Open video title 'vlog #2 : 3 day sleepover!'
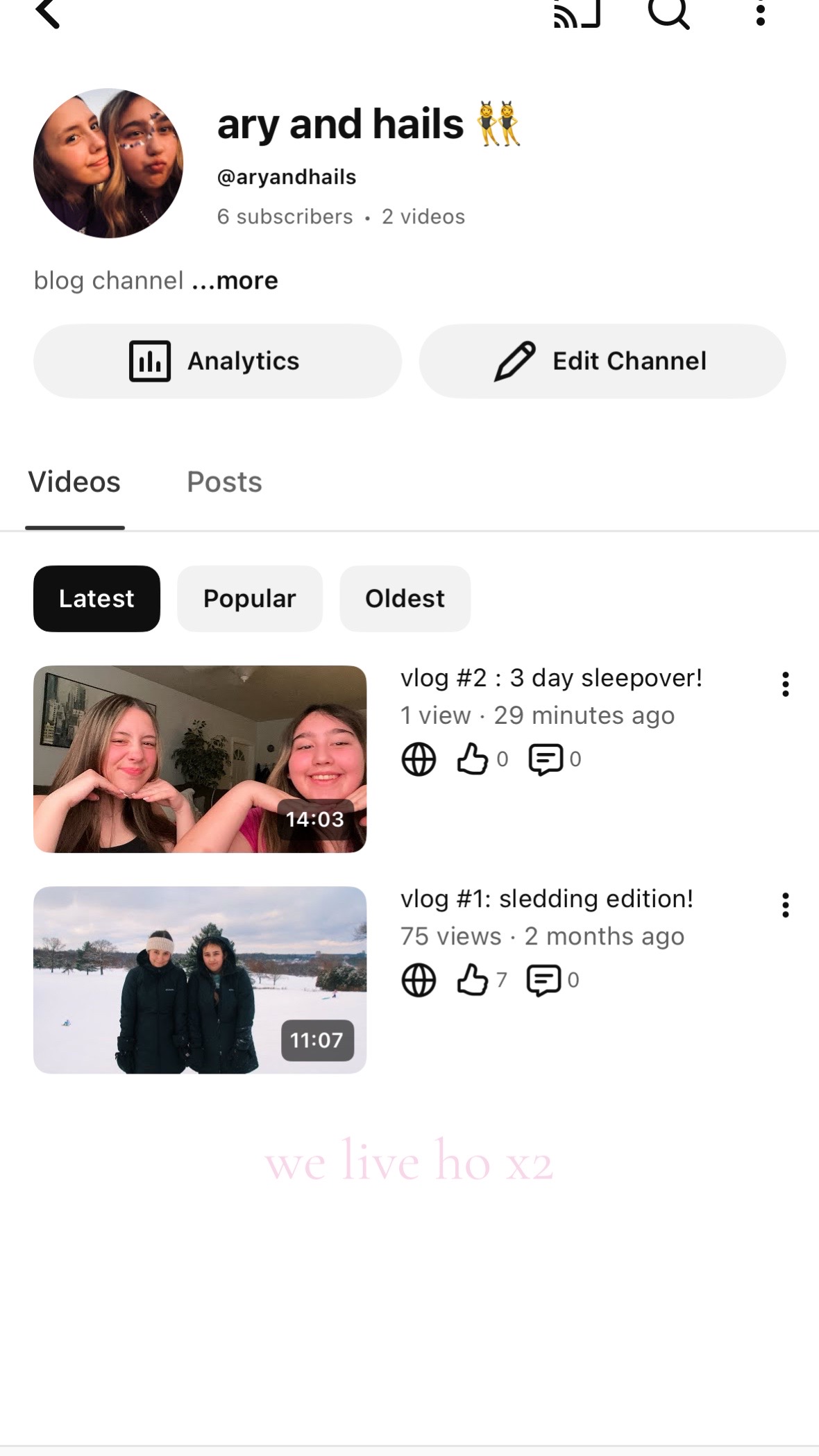The image size is (819, 1456). coord(552,677)
